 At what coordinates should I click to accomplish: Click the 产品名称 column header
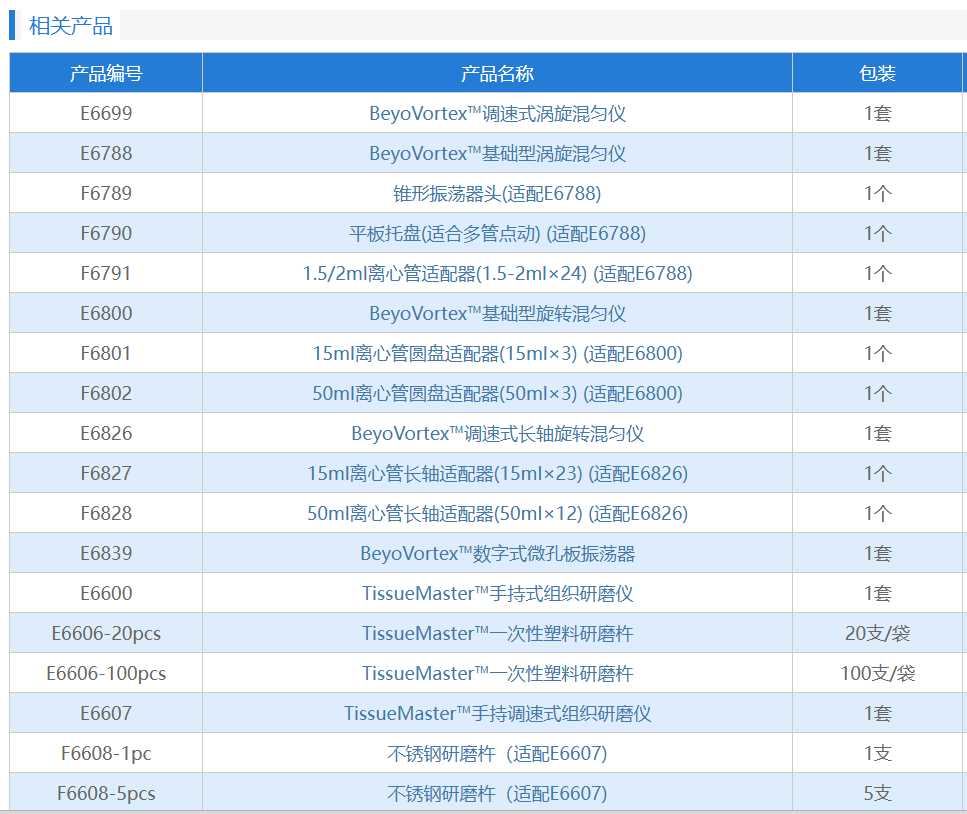[x=497, y=73]
